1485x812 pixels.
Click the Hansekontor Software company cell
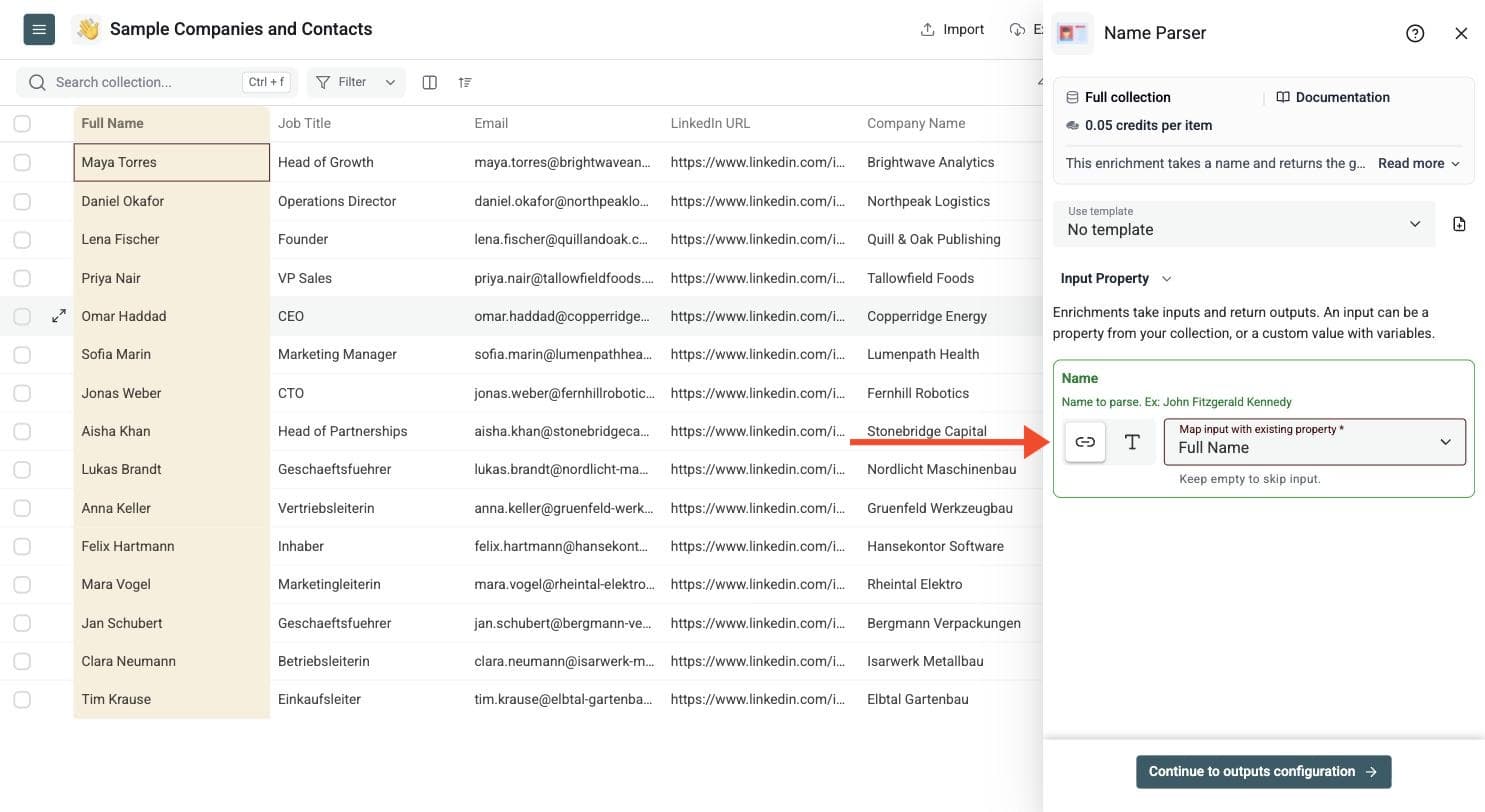[x=950, y=546]
